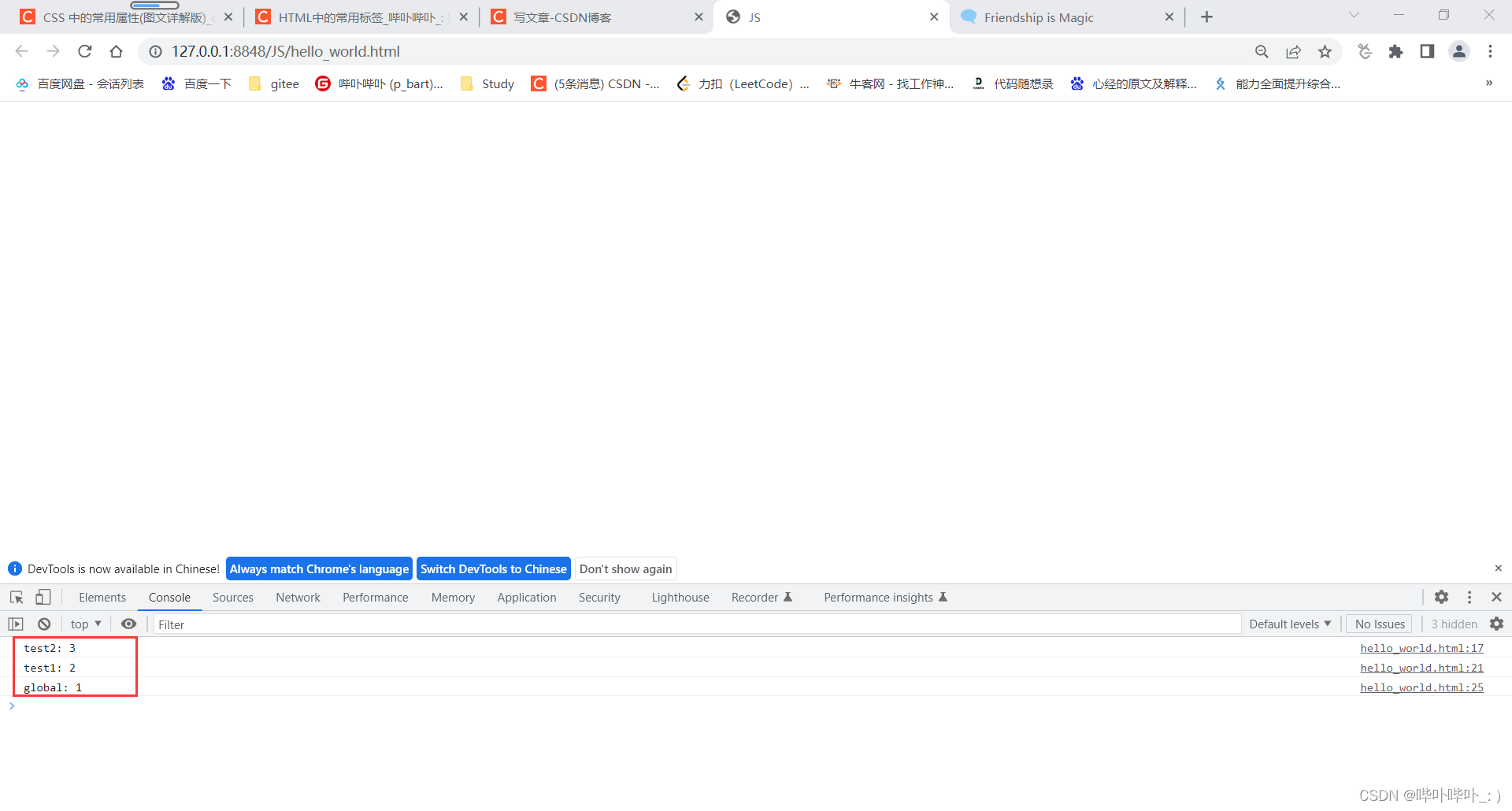This screenshot has height=811, width=1512.
Task: Open the 力扣 (LeetCode) bookmark
Action: [743, 83]
